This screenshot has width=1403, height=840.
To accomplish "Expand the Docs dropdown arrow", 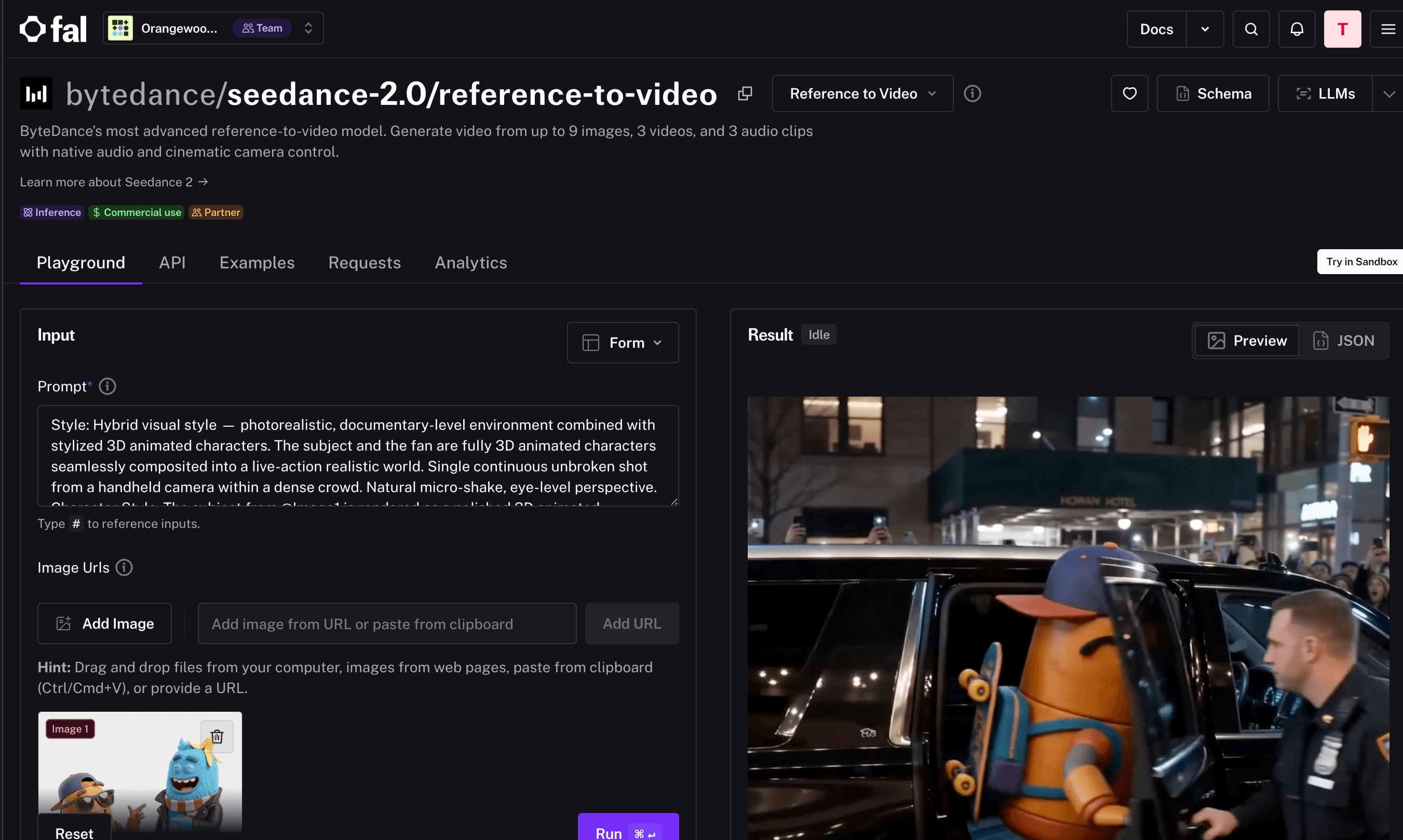I will point(1205,29).
